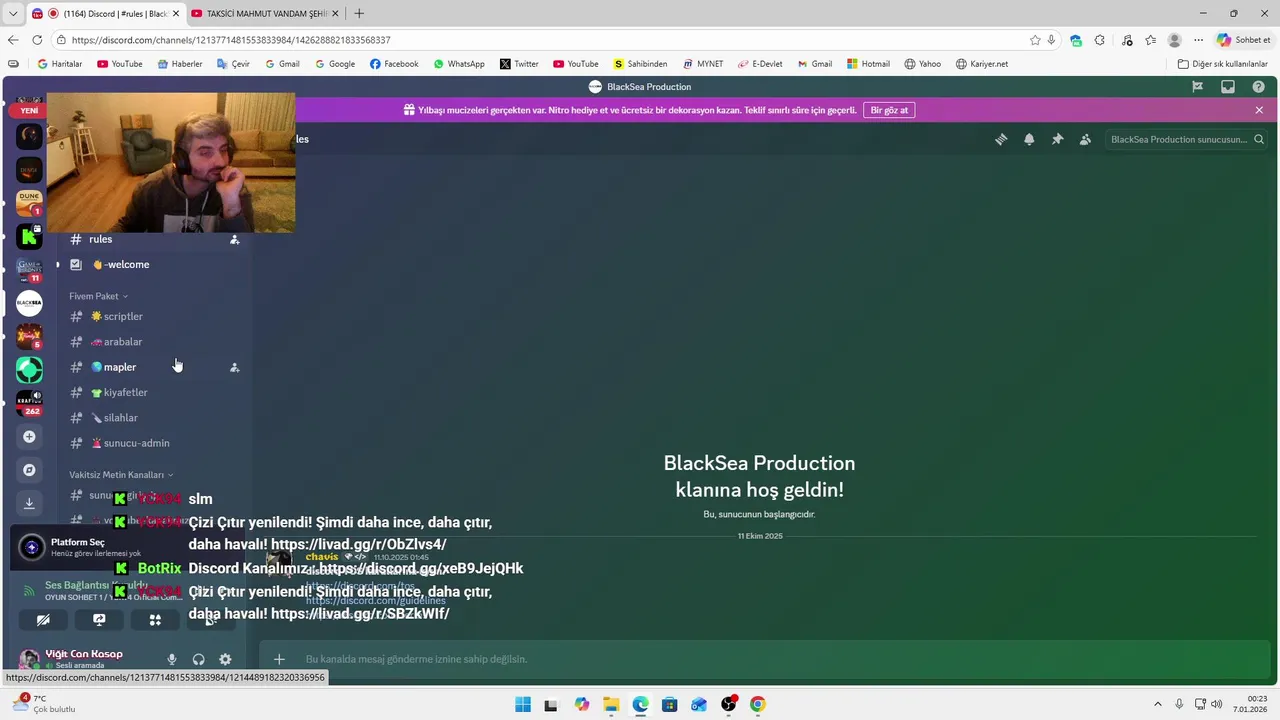This screenshot has width=1280, height=720.
Task: Invite people icon next to mapler
Action: point(235,367)
